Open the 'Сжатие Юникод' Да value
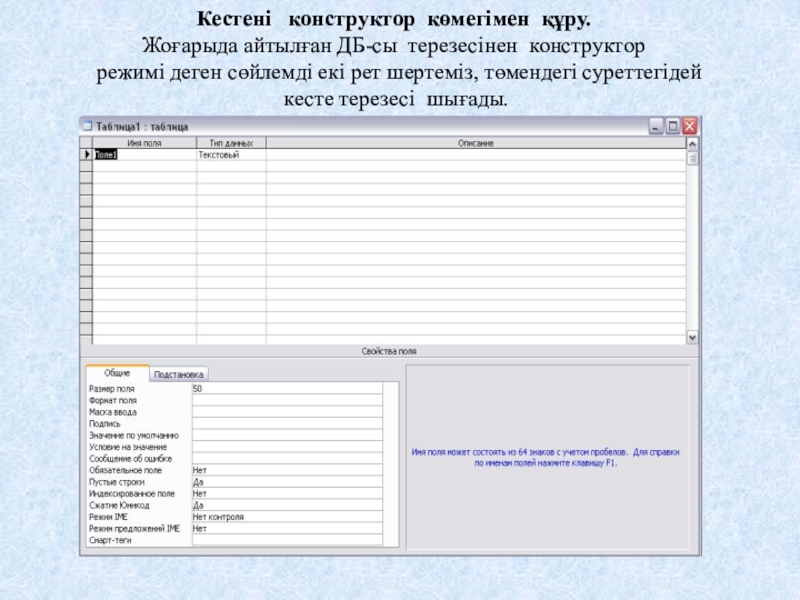The height and width of the screenshot is (600, 800). (287, 505)
